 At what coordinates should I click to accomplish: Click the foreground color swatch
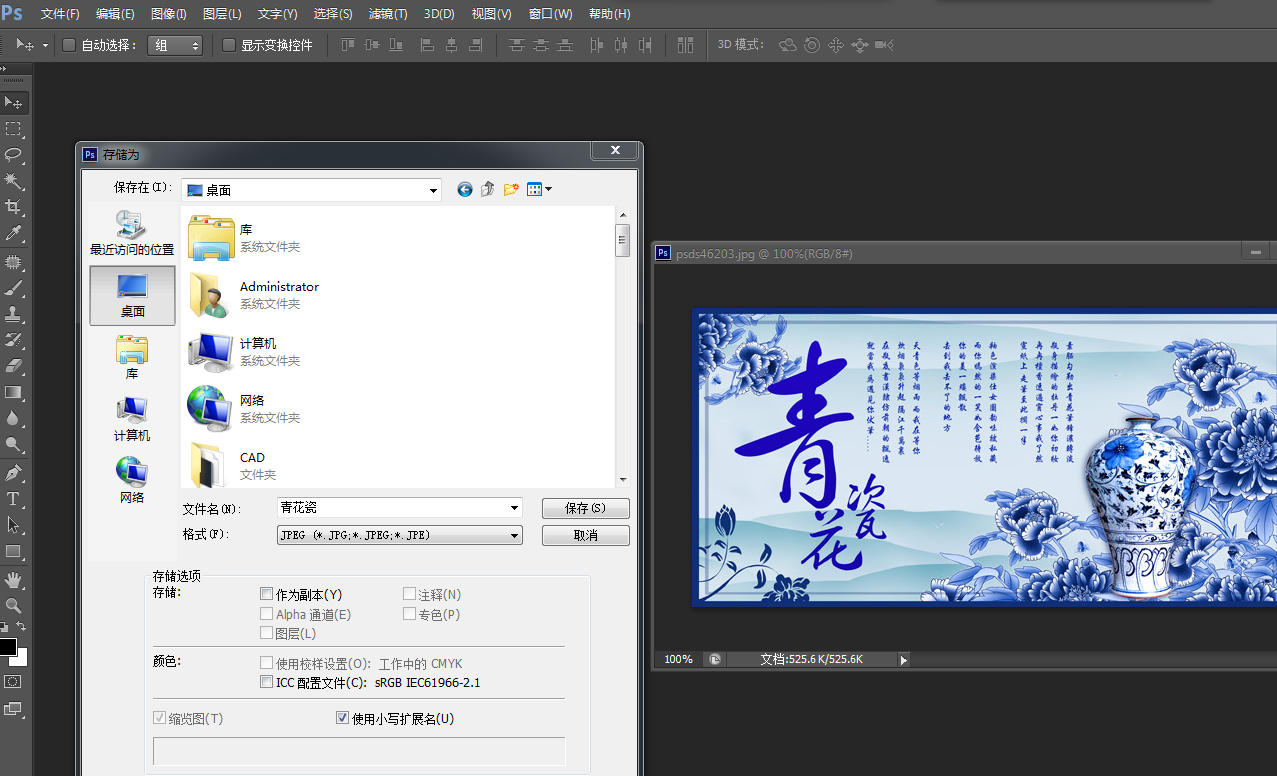tap(7, 647)
